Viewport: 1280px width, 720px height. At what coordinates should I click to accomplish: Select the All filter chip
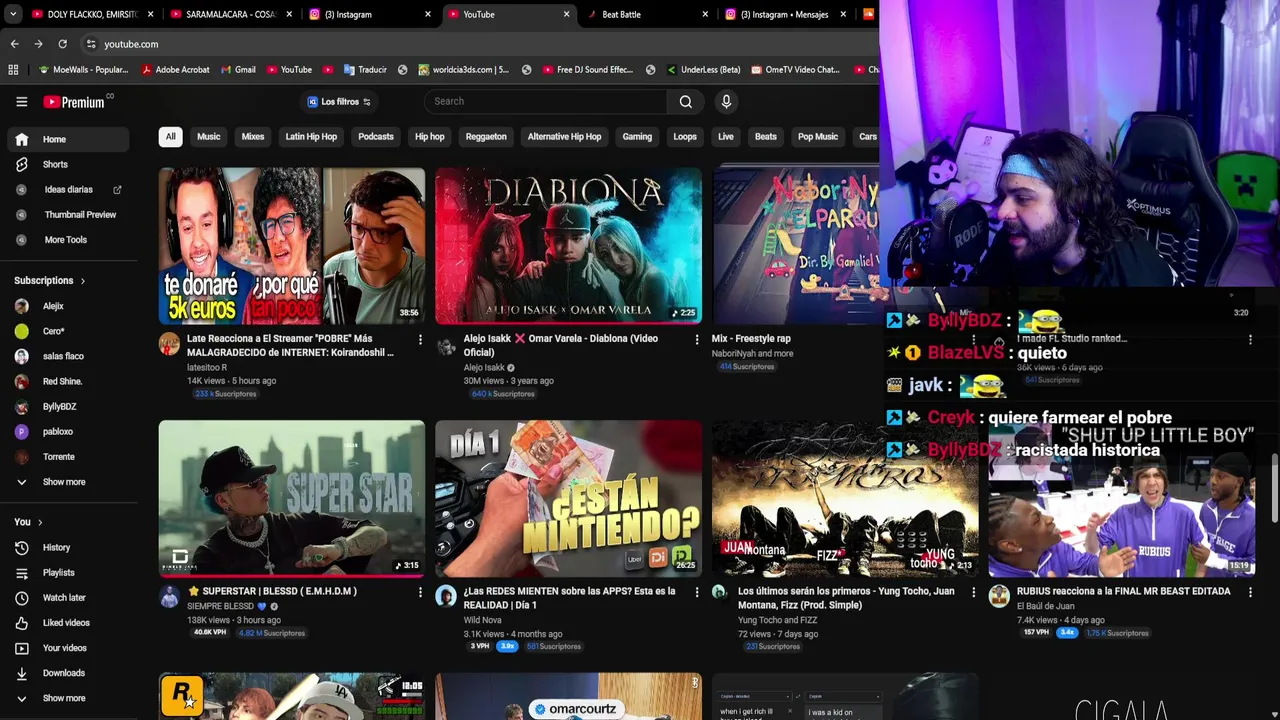coord(170,136)
